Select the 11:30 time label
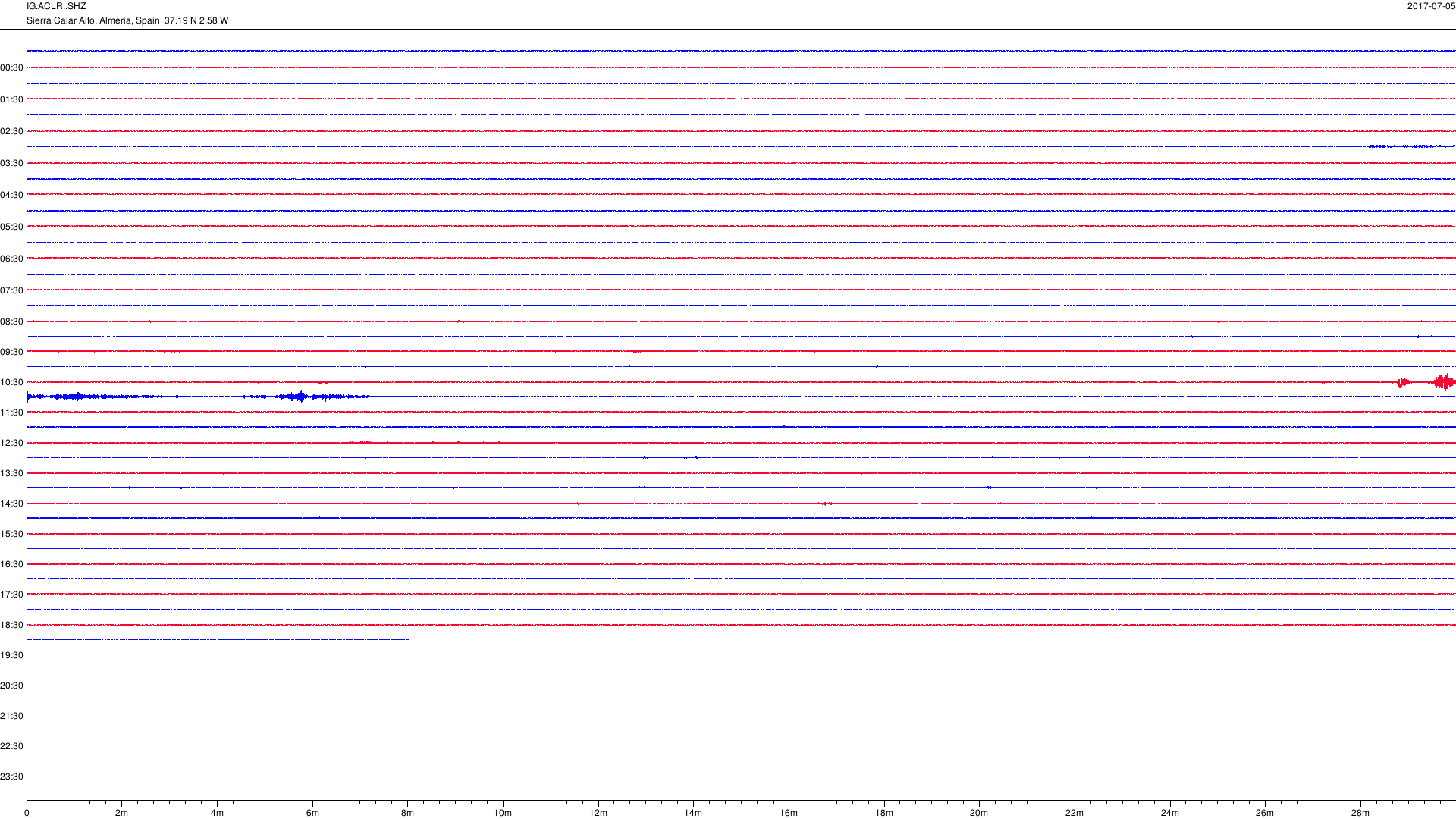 [x=11, y=413]
